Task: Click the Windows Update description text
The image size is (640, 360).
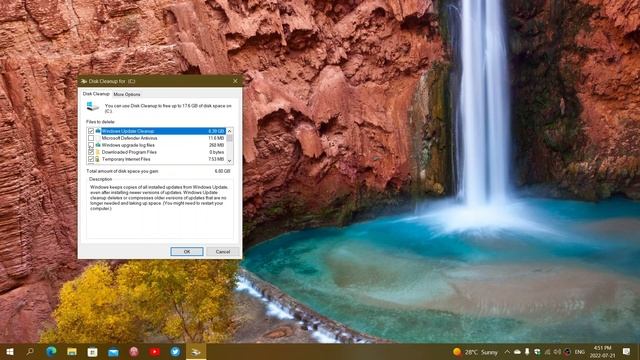Action: (x=159, y=198)
